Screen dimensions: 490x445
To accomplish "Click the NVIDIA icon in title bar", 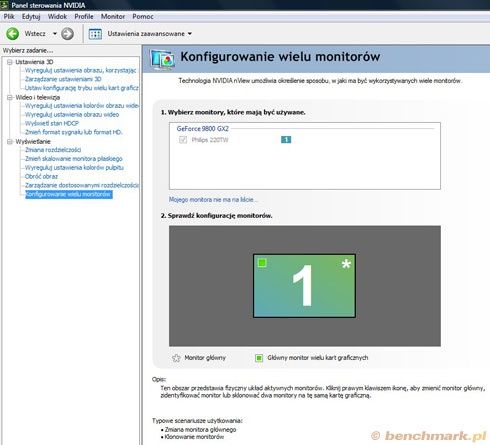I will click(x=4, y=5).
